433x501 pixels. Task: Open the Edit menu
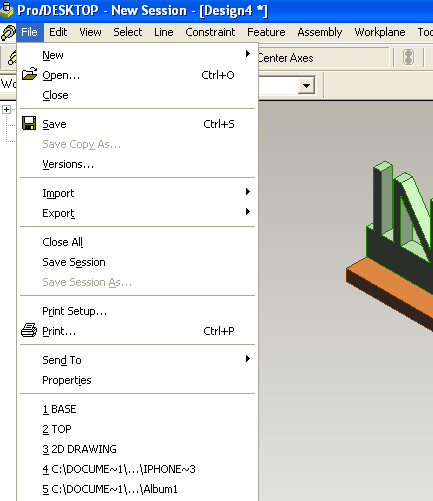[58, 32]
